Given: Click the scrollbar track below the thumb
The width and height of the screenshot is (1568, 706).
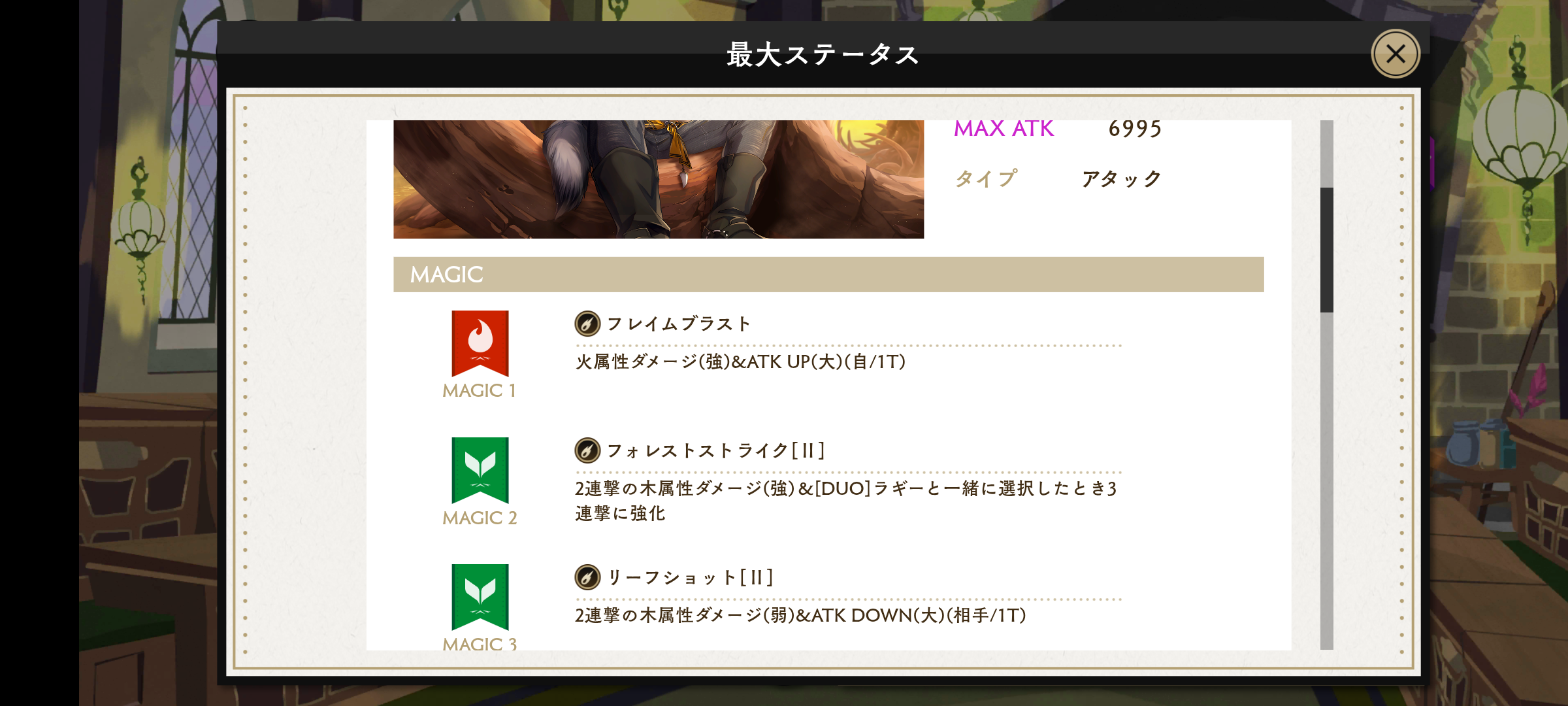Looking at the screenshot, I should pos(1326,480).
